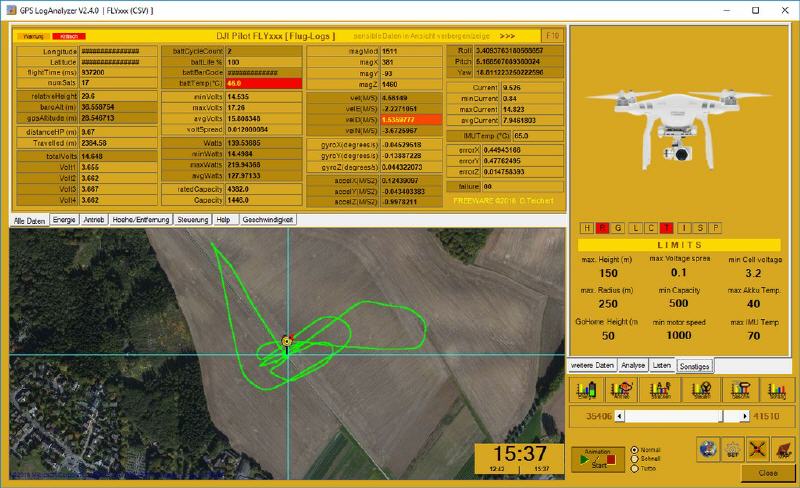
Task: Click the max. Radius limit value 250
Action: tap(608, 304)
